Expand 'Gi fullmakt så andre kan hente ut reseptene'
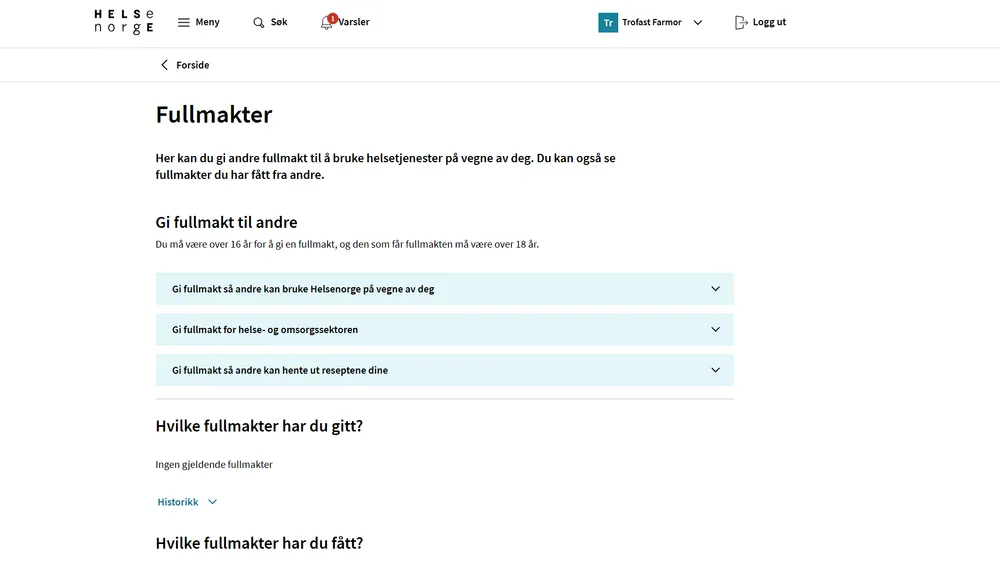Image resolution: width=1000 pixels, height=563 pixels. tap(444, 370)
